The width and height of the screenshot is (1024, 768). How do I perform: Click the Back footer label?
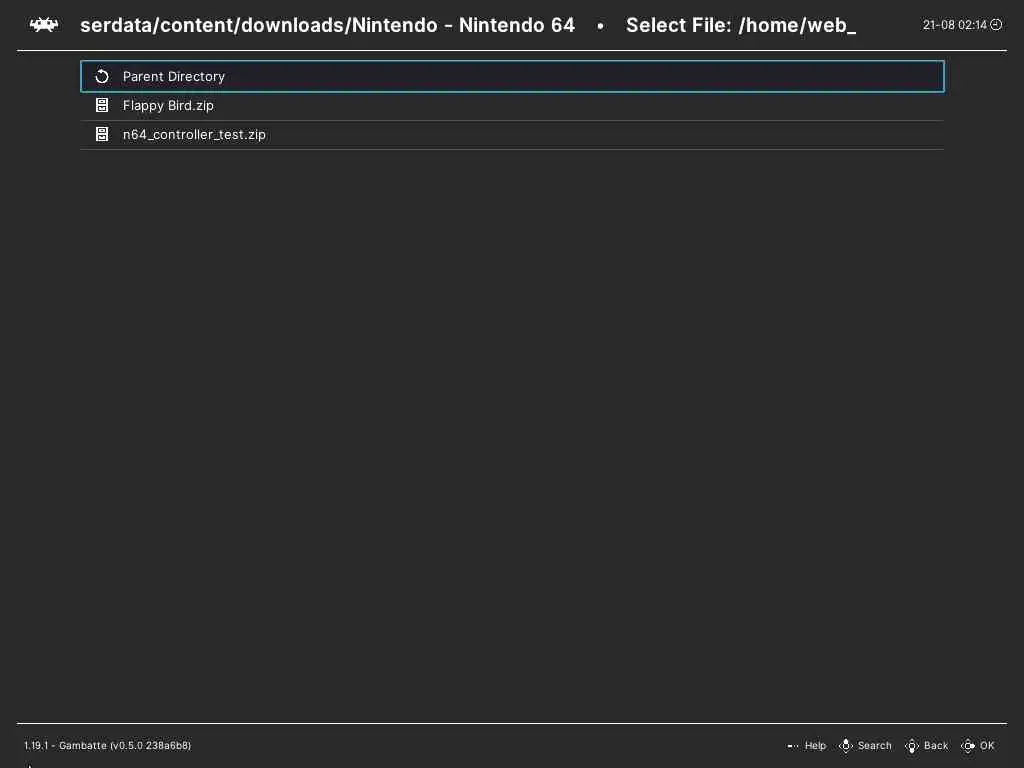pyautogui.click(x=936, y=746)
